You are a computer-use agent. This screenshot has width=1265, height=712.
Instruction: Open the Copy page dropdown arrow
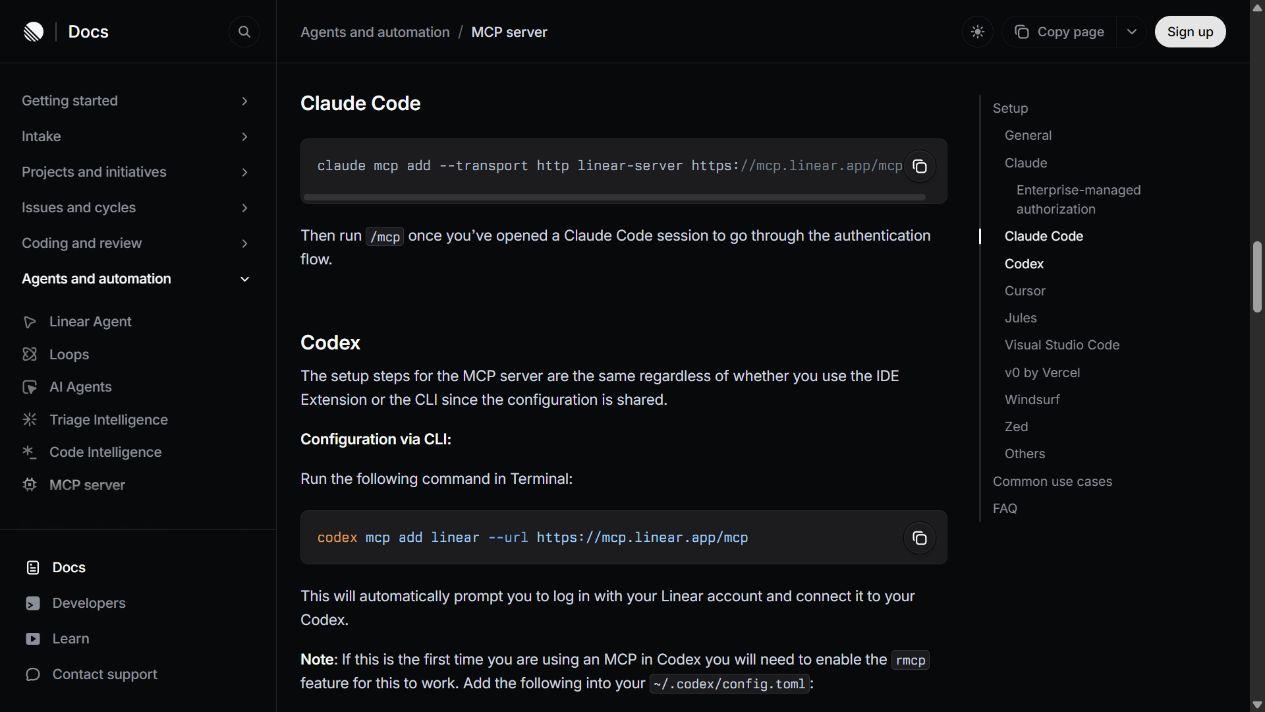click(x=1132, y=32)
